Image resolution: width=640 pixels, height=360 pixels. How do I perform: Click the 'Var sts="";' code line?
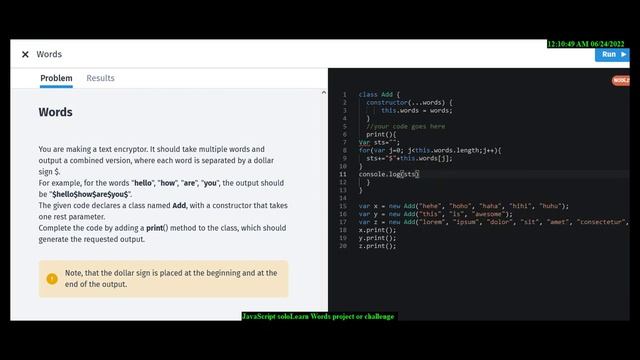379,142
